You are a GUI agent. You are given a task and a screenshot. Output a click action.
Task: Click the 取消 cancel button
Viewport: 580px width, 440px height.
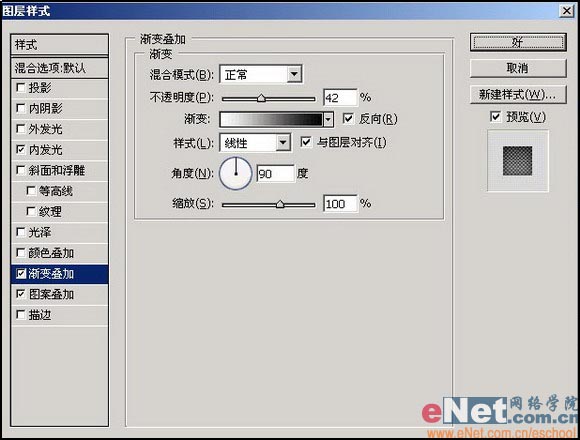point(518,68)
